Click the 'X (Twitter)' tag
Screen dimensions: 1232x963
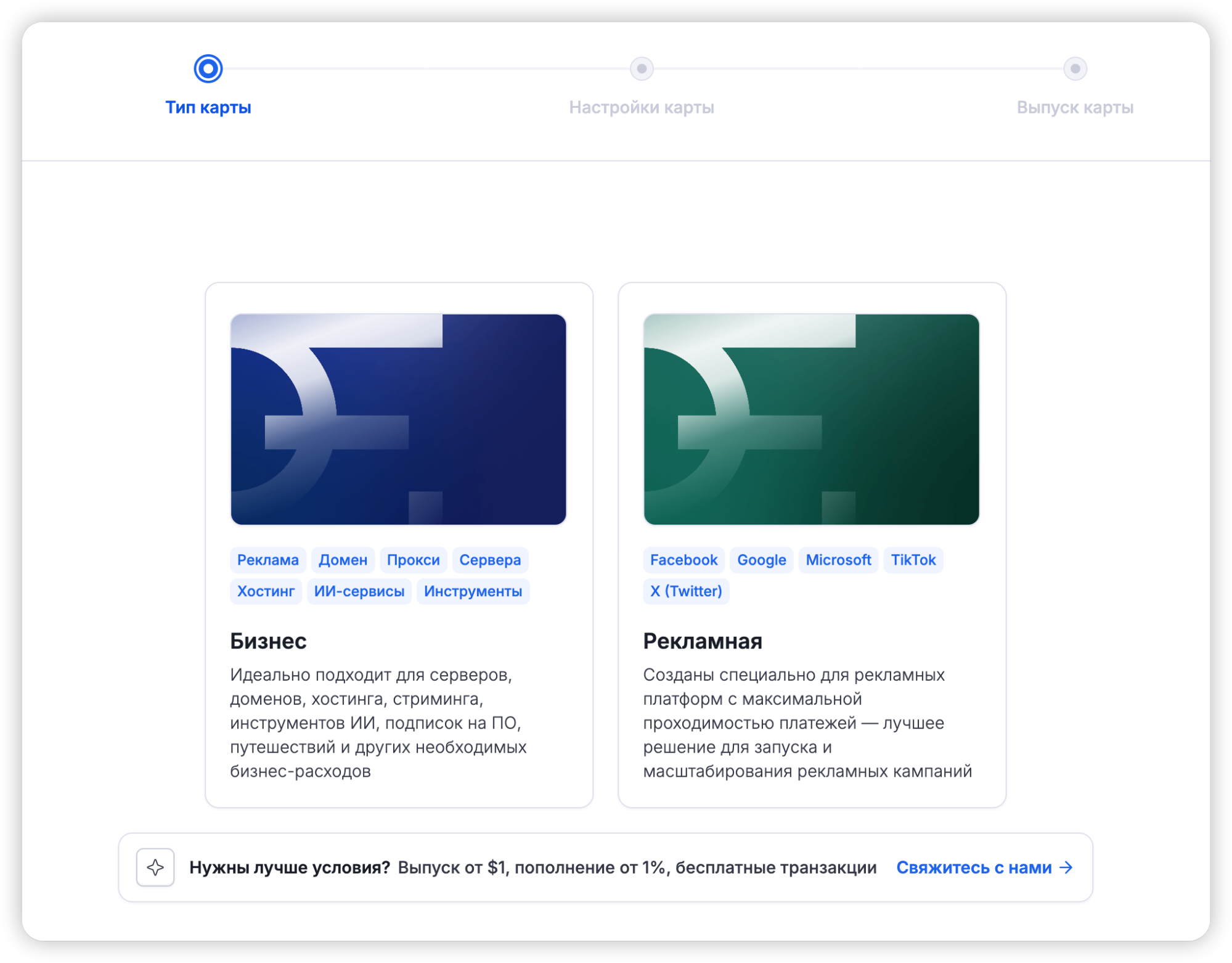tap(686, 591)
